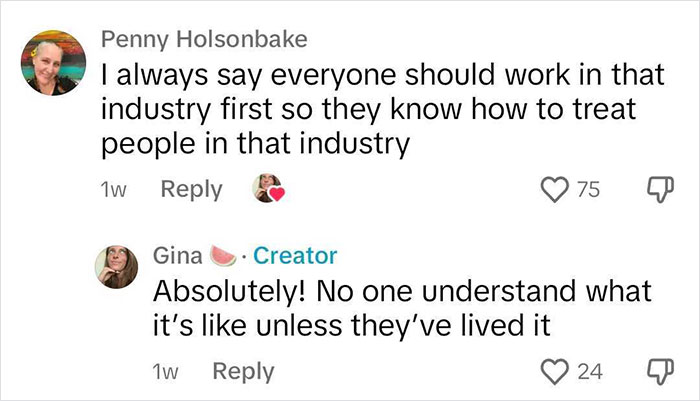Click the watermelon emoji beside Gina
Screen dimensions: 700x401
coord(227,256)
